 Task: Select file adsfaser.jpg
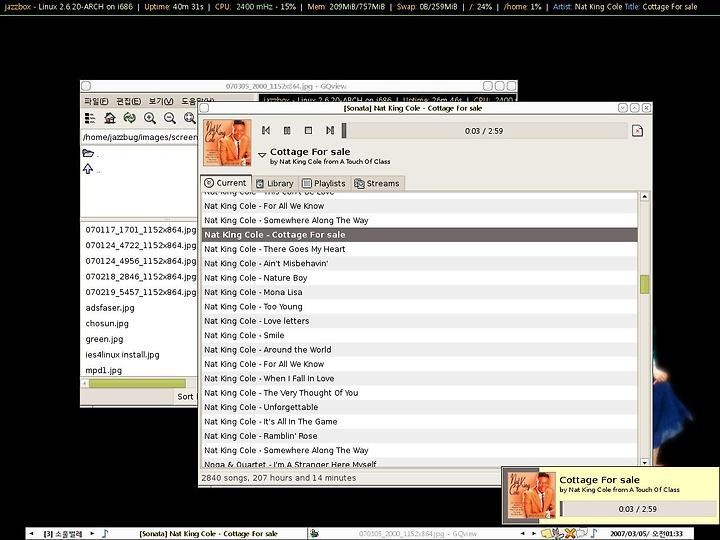[x=110, y=308]
